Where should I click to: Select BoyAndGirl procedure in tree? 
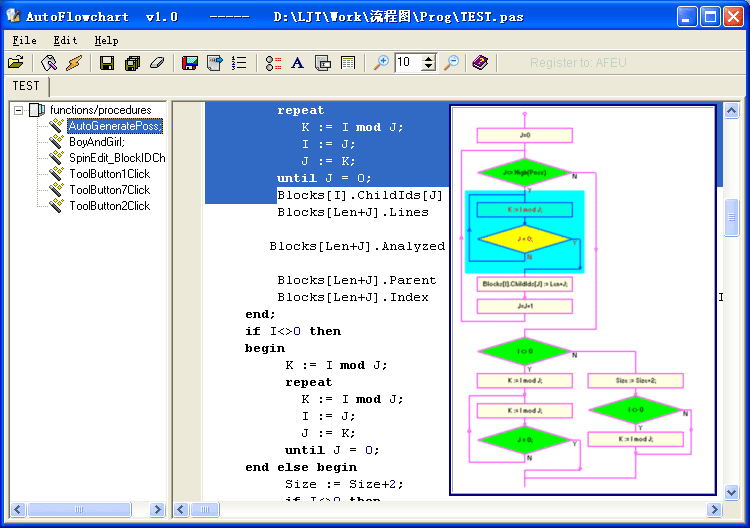97,142
